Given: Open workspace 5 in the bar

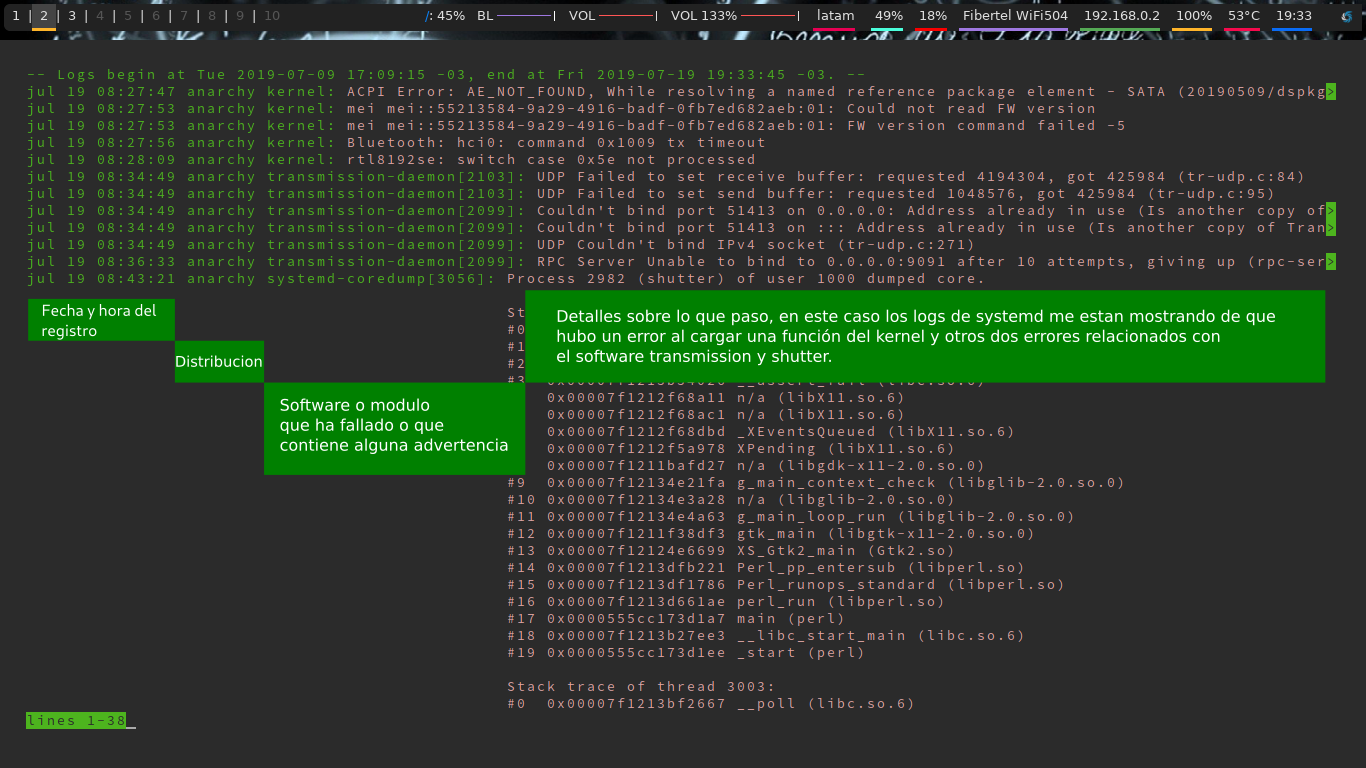Looking at the screenshot, I should click(128, 16).
